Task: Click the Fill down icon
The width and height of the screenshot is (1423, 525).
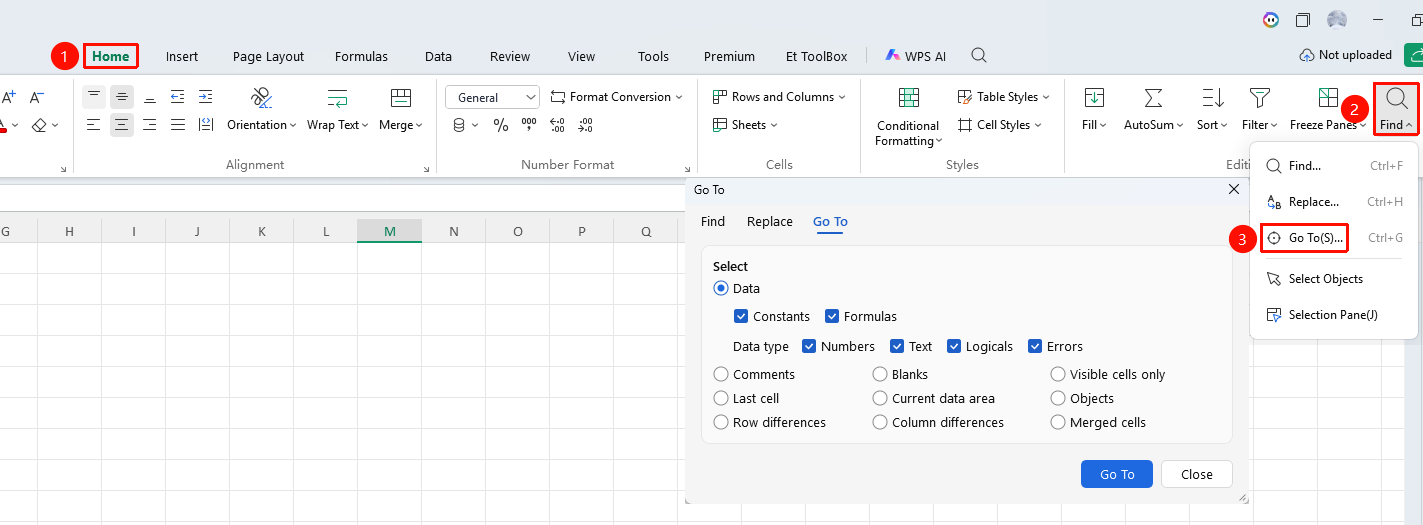Action: point(1095,98)
